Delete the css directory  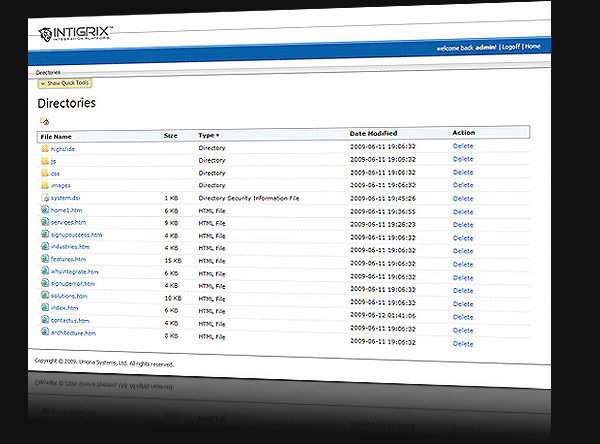click(463, 172)
